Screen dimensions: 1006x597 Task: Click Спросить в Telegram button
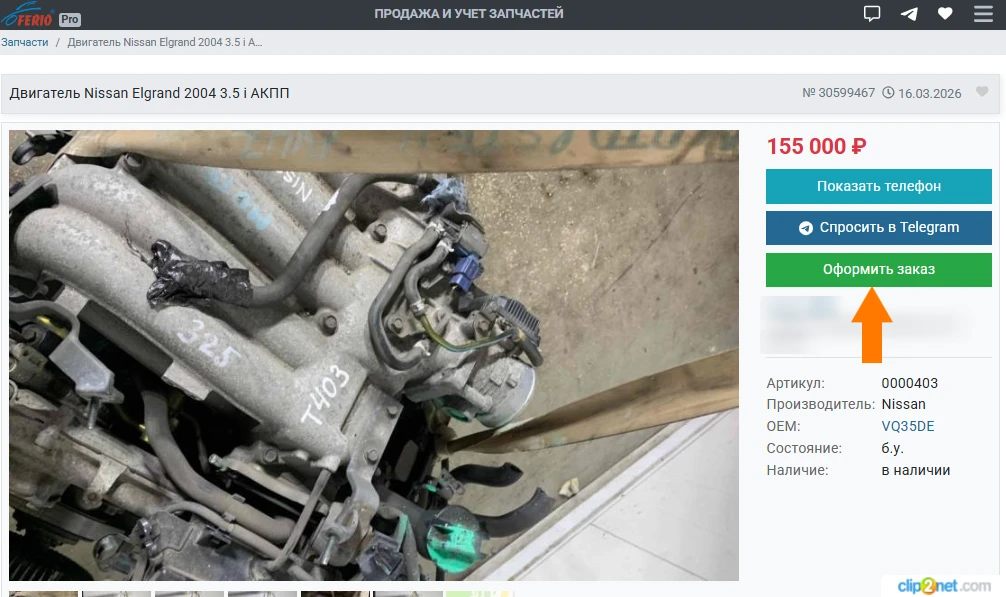click(x=878, y=228)
